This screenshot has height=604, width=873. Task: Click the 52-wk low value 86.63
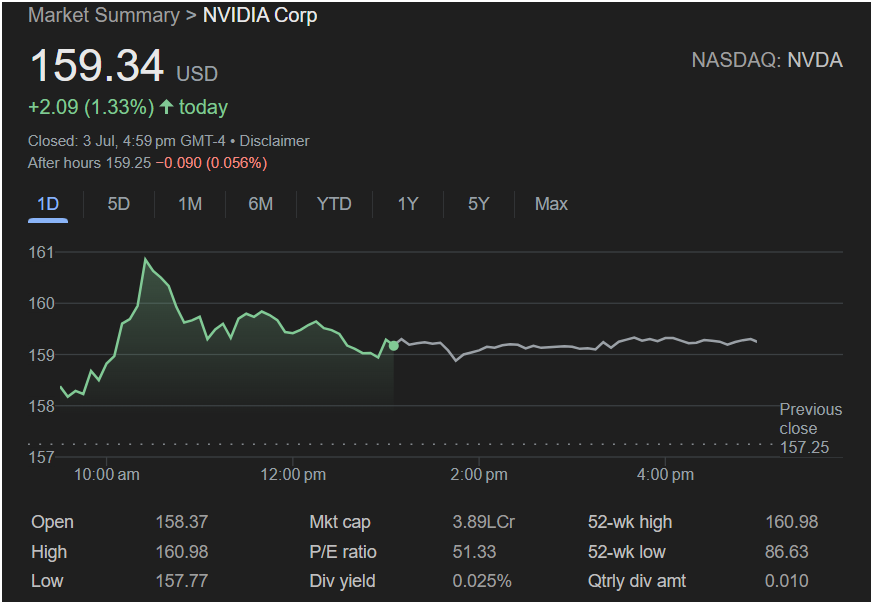point(786,552)
